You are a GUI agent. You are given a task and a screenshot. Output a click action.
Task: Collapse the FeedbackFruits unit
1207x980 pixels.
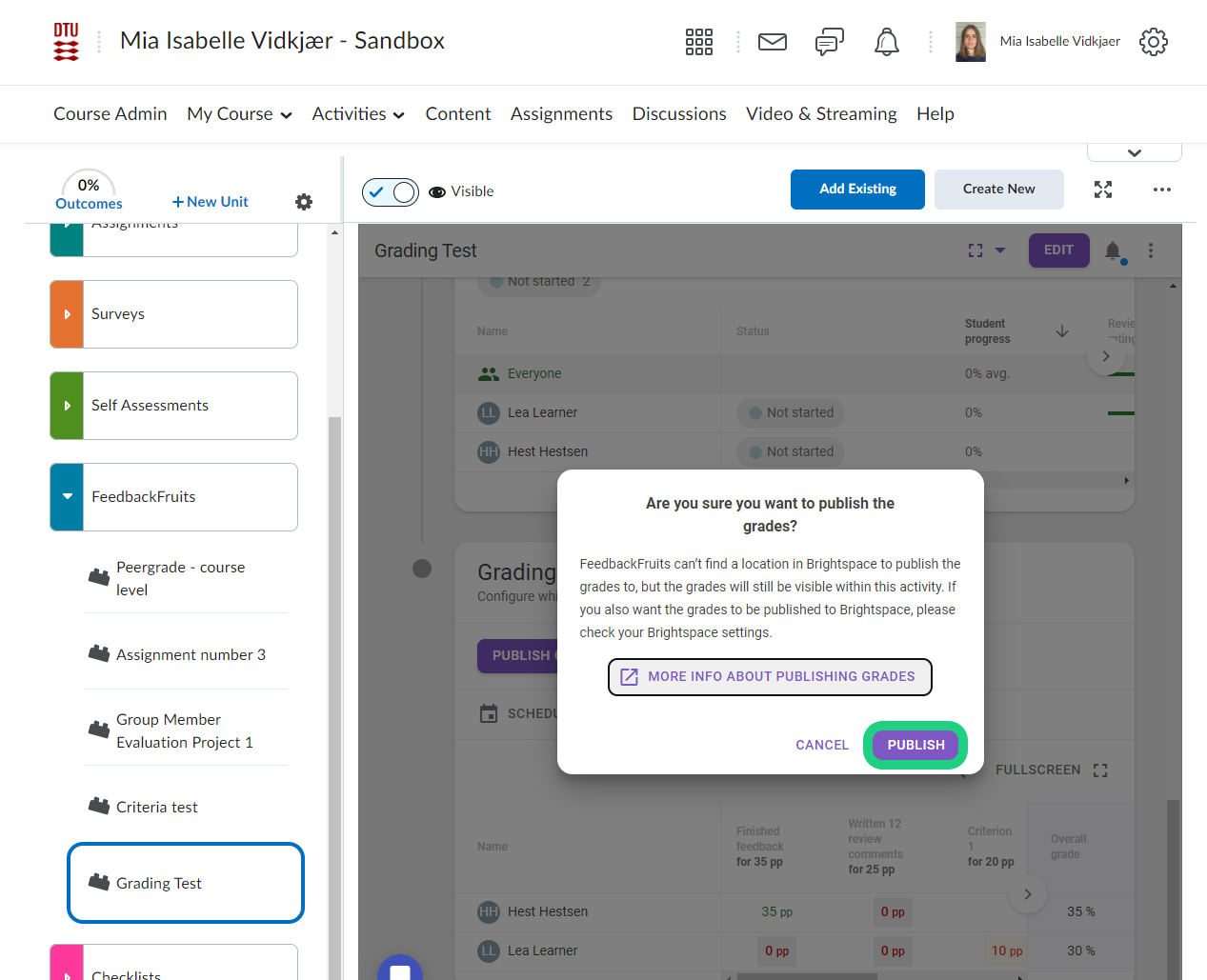click(67, 497)
